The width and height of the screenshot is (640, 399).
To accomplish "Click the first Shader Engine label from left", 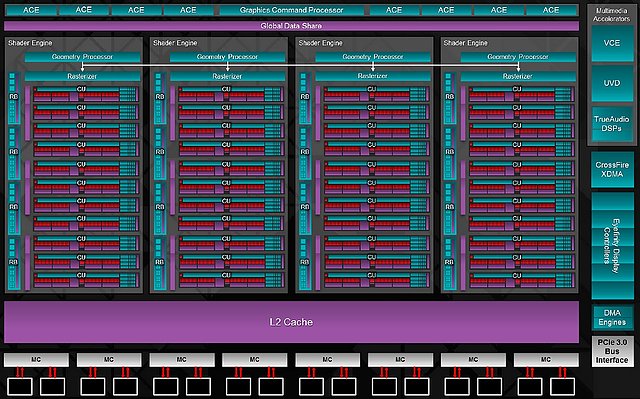I will (30, 43).
